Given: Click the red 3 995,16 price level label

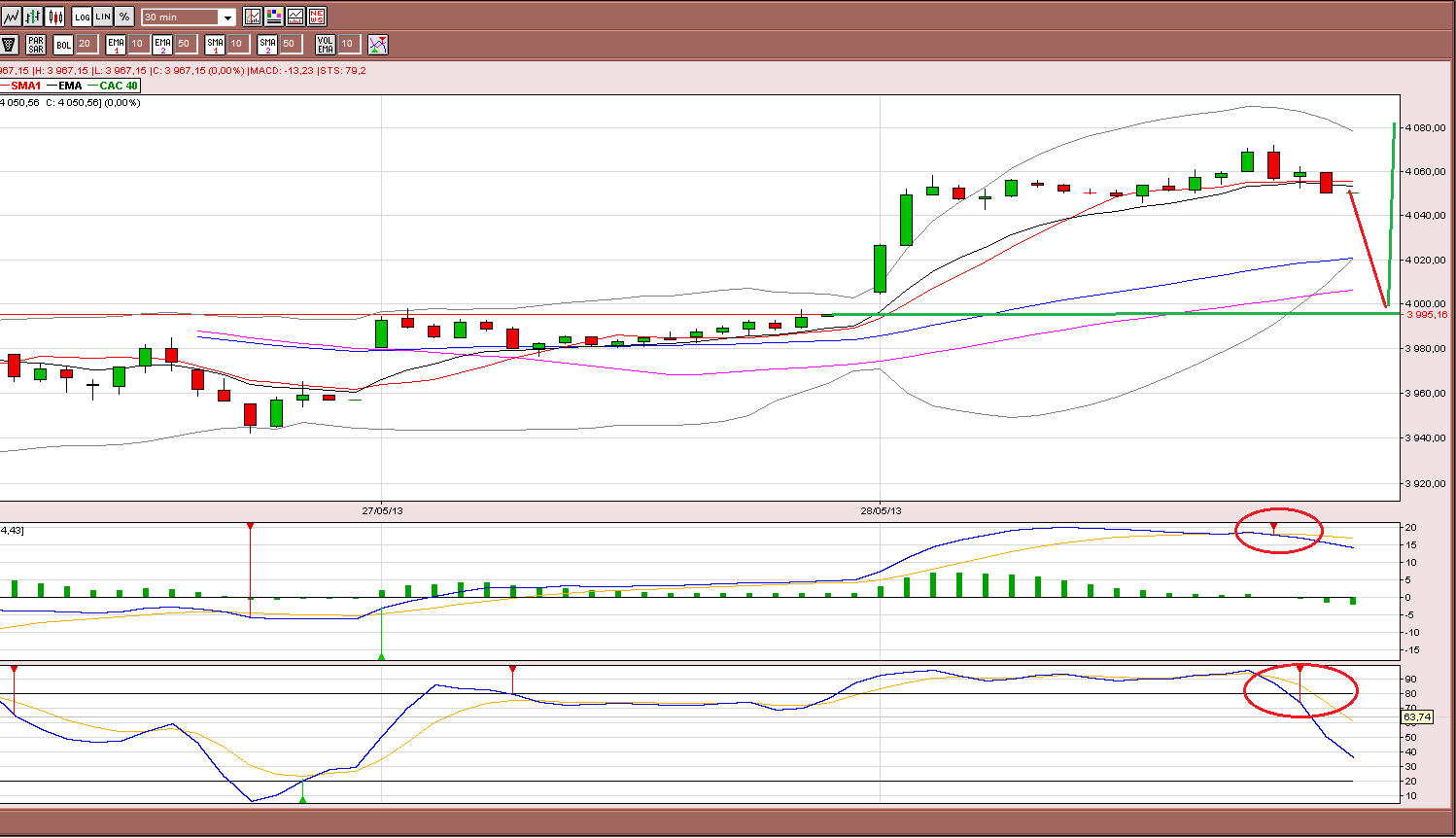Looking at the screenshot, I should click(x=1427, y=315).
